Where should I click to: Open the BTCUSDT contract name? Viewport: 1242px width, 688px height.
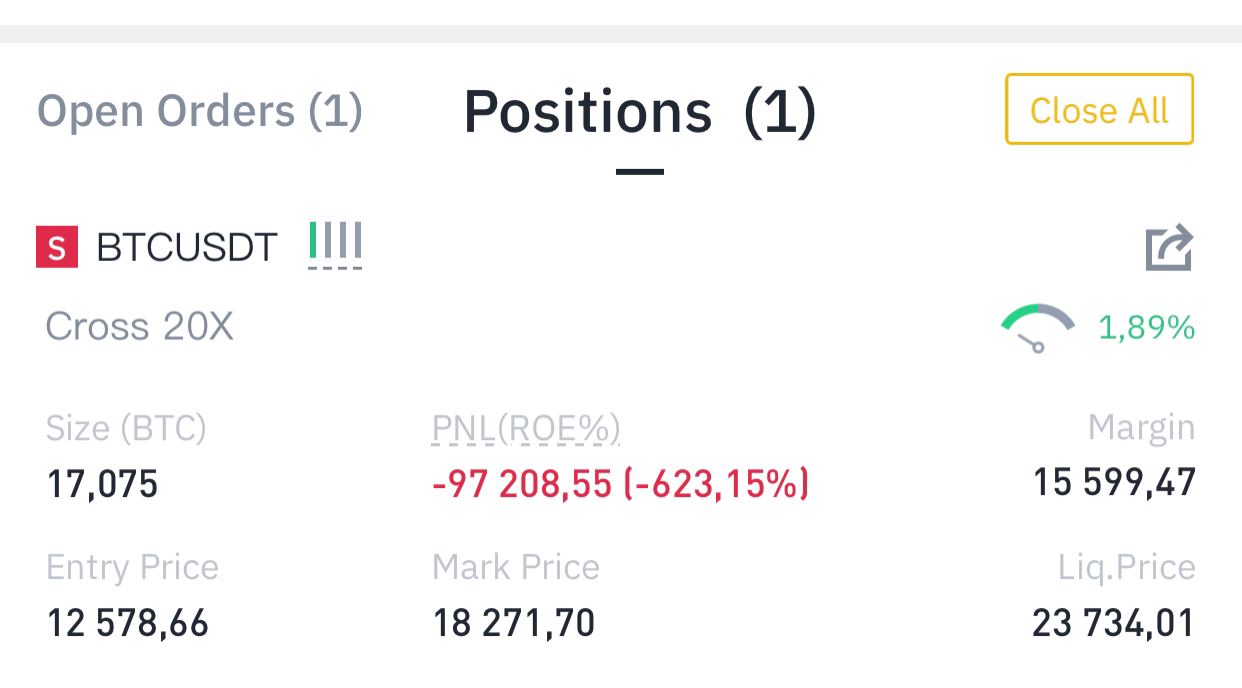(186, 247)
